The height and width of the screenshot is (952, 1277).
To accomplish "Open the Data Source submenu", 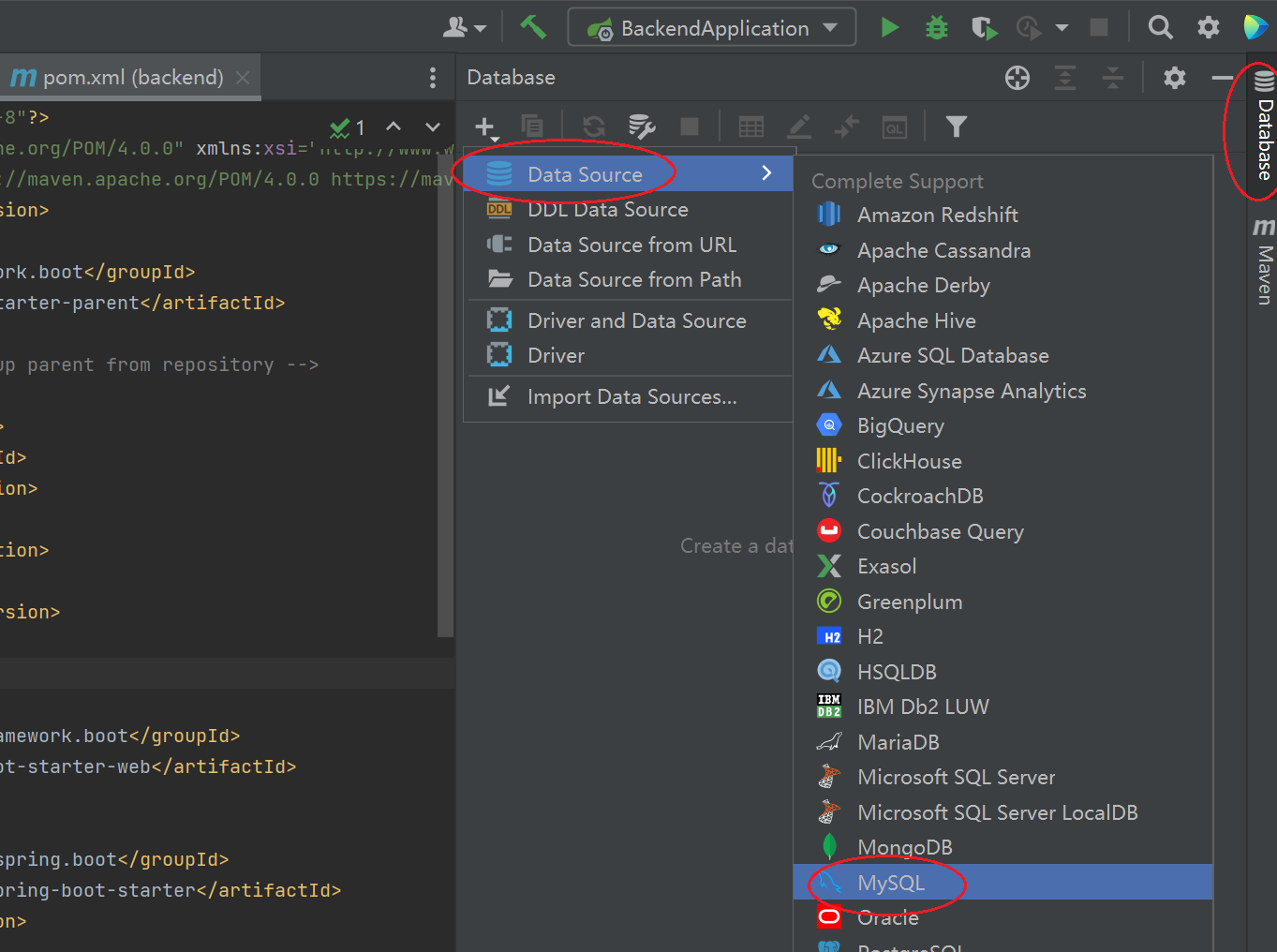I will [629, 173].
